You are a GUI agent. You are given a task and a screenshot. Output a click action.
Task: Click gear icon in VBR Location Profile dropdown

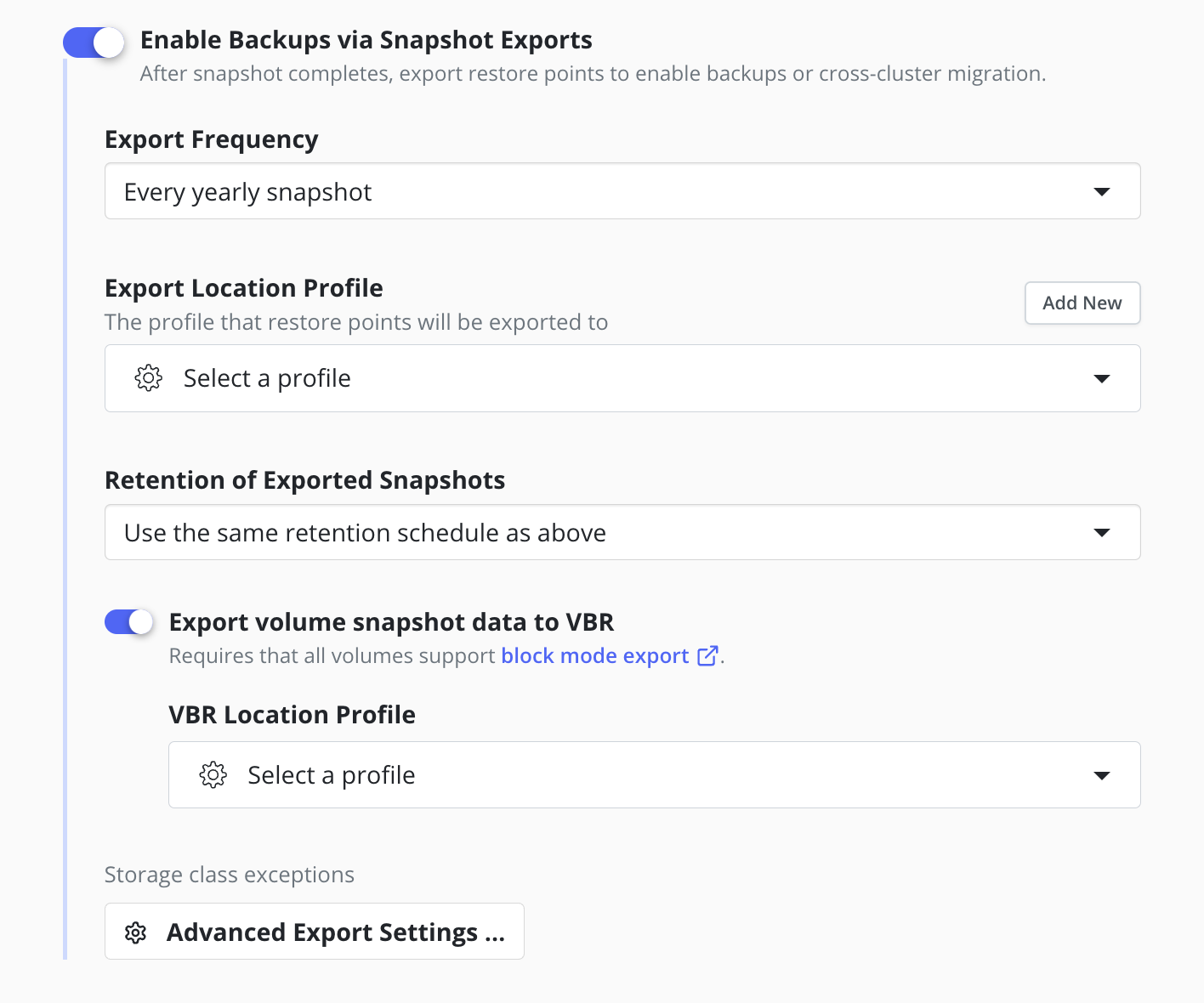click(x=213, y=775)
